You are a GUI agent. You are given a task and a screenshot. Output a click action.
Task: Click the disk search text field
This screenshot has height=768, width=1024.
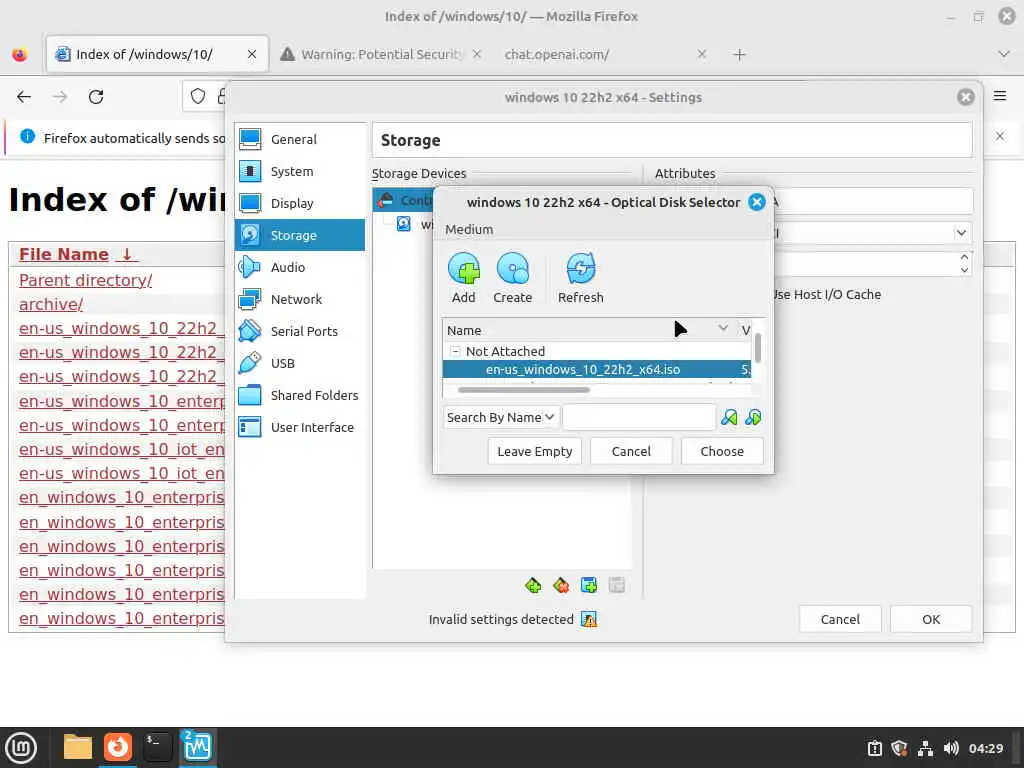pyautogui.click(x=639, y=417)
